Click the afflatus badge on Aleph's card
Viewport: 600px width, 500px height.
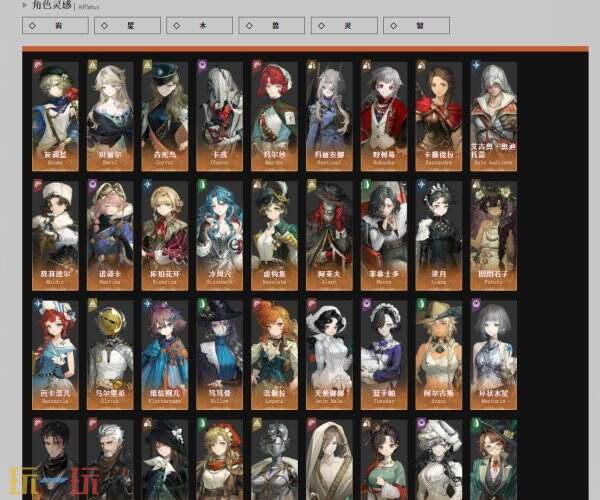click(311, 185)
